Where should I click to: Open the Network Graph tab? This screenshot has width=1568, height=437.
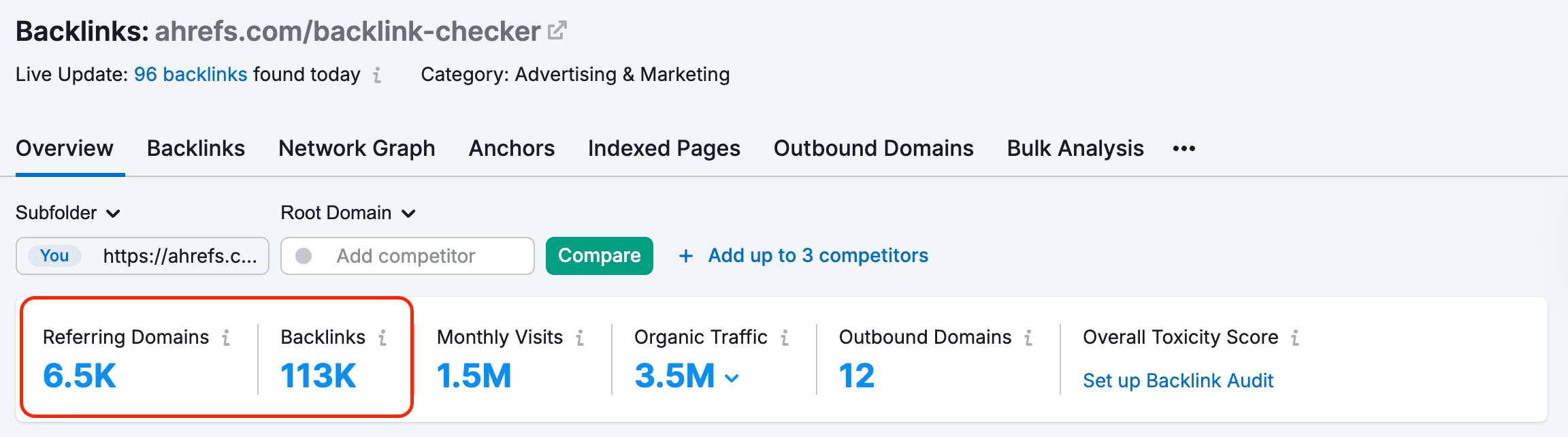coord(357,148)
